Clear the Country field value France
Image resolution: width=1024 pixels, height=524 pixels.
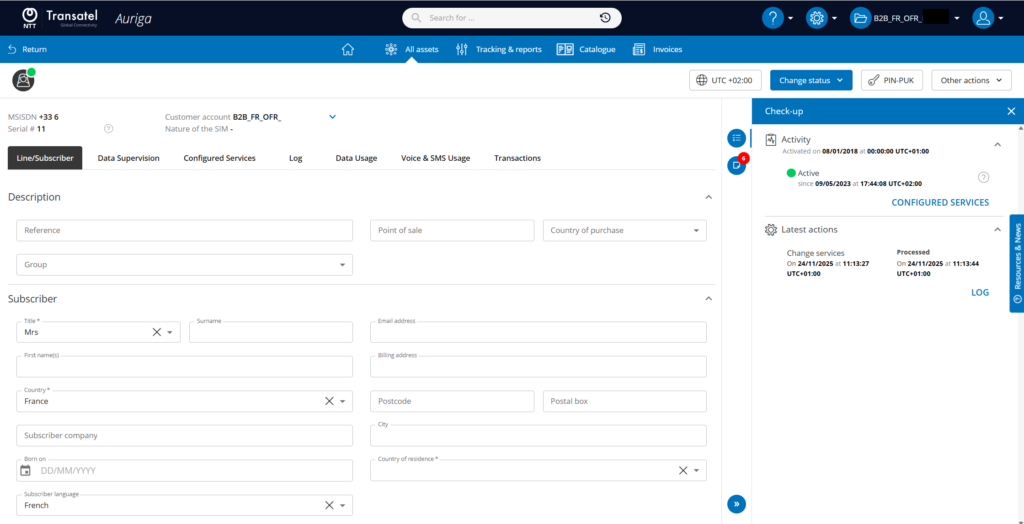point(329,401)
